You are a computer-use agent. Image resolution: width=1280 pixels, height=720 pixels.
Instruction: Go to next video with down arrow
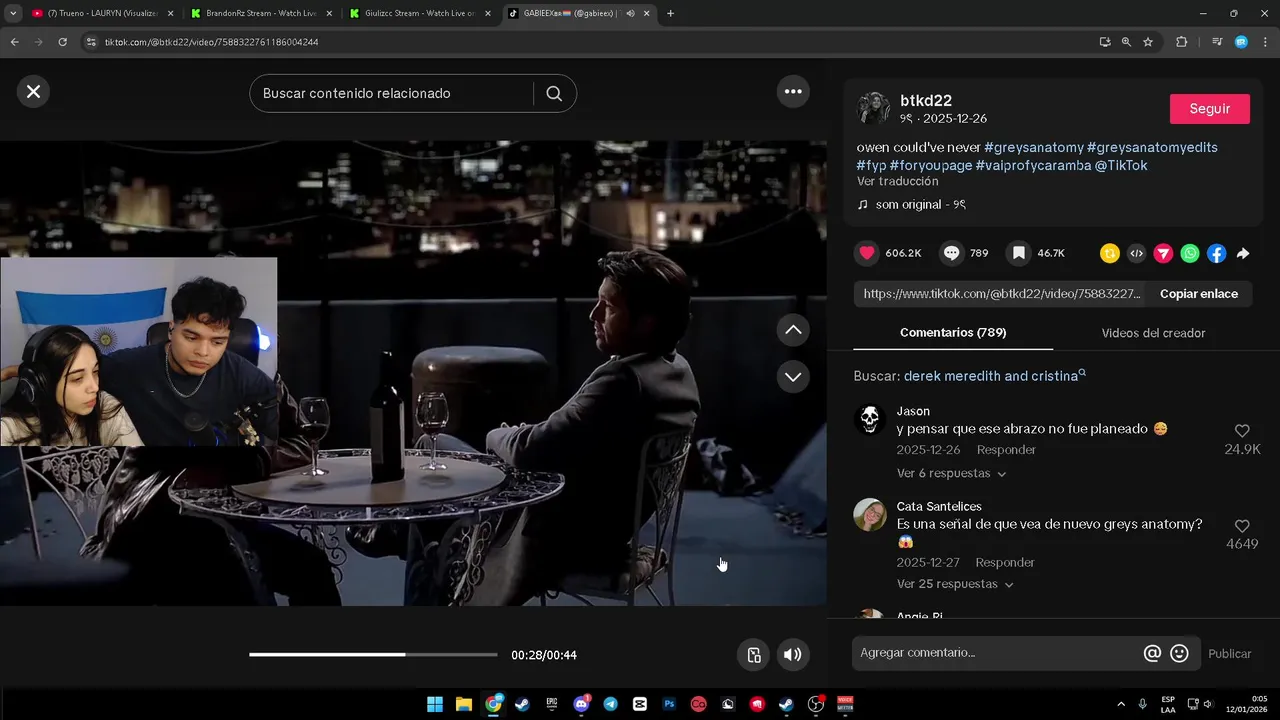pos(793,377)
